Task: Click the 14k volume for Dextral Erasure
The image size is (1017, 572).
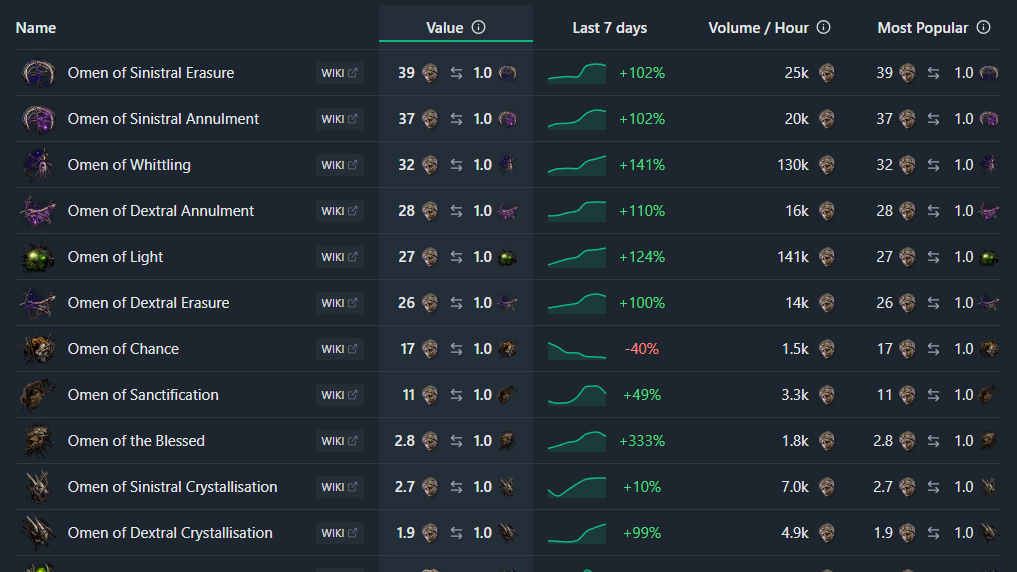Action: [796, 303]
